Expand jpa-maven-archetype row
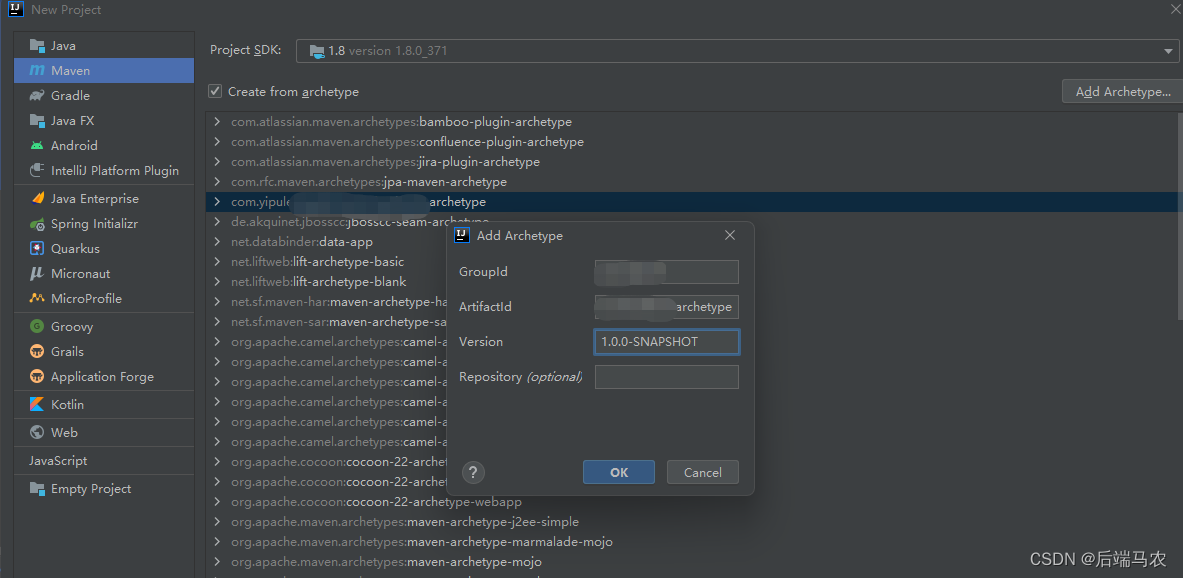This screenshot has width=1183, height=578. point(217,182)
